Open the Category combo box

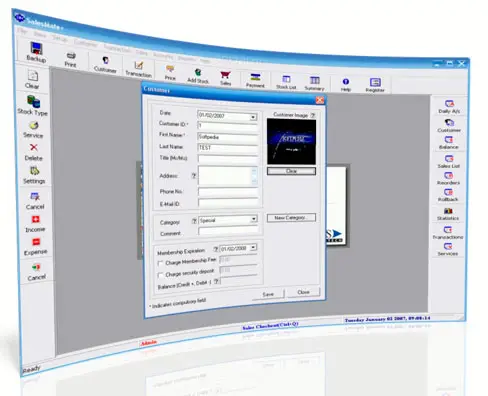click(228, 220)
